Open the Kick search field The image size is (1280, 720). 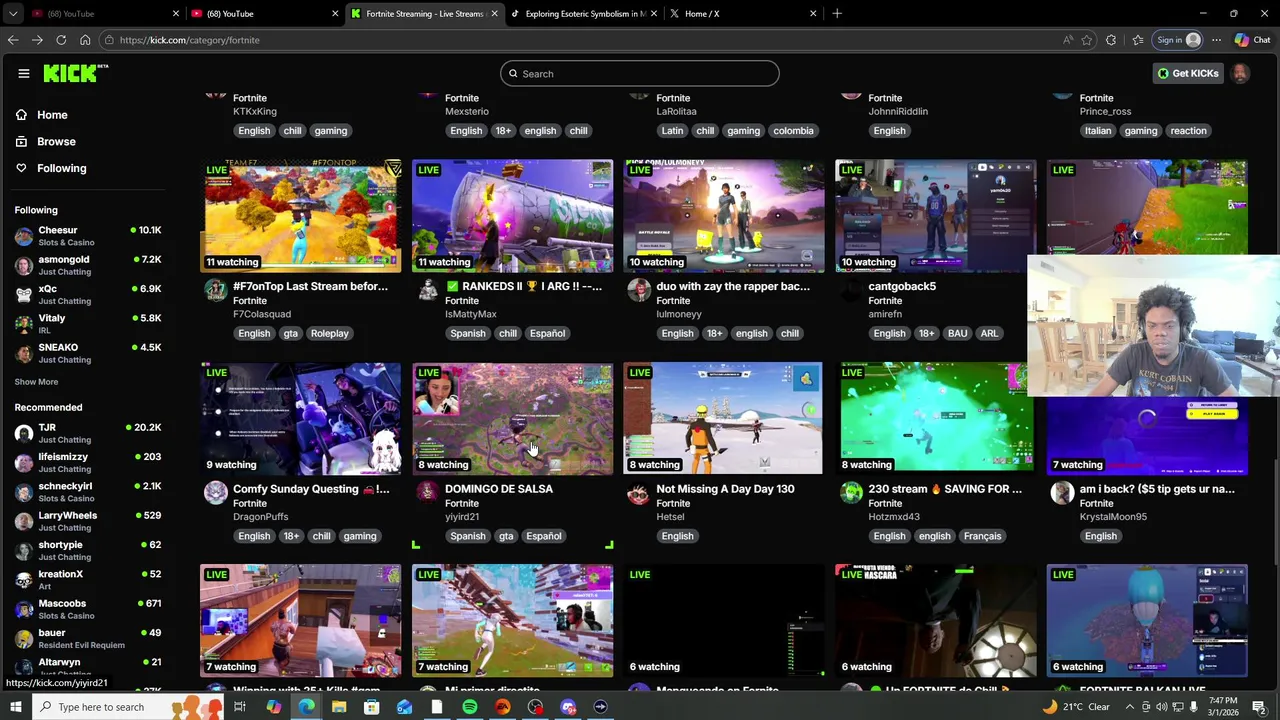coord(640,73)
